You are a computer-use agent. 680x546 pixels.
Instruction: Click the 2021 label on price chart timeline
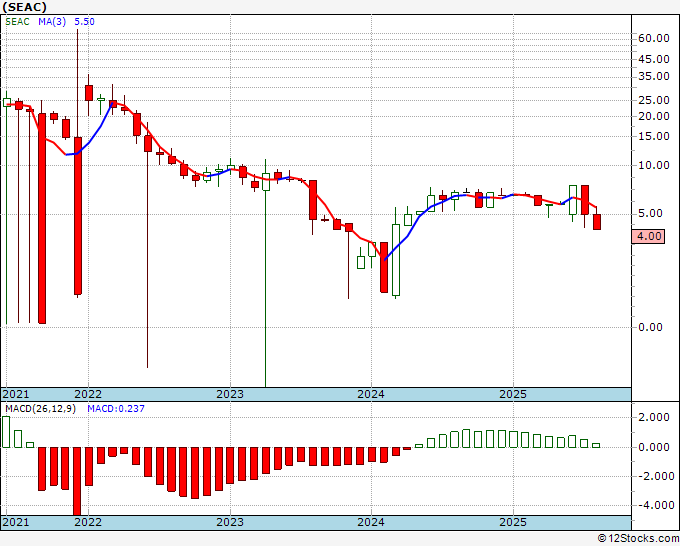16,394
